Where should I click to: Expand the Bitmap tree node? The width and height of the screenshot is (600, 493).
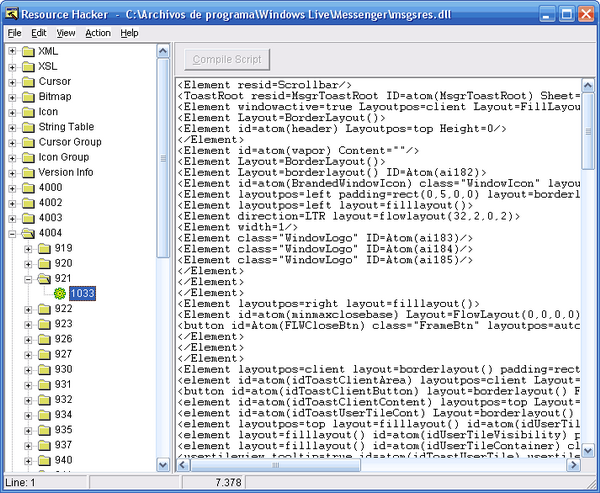click(x=12, y=97)
